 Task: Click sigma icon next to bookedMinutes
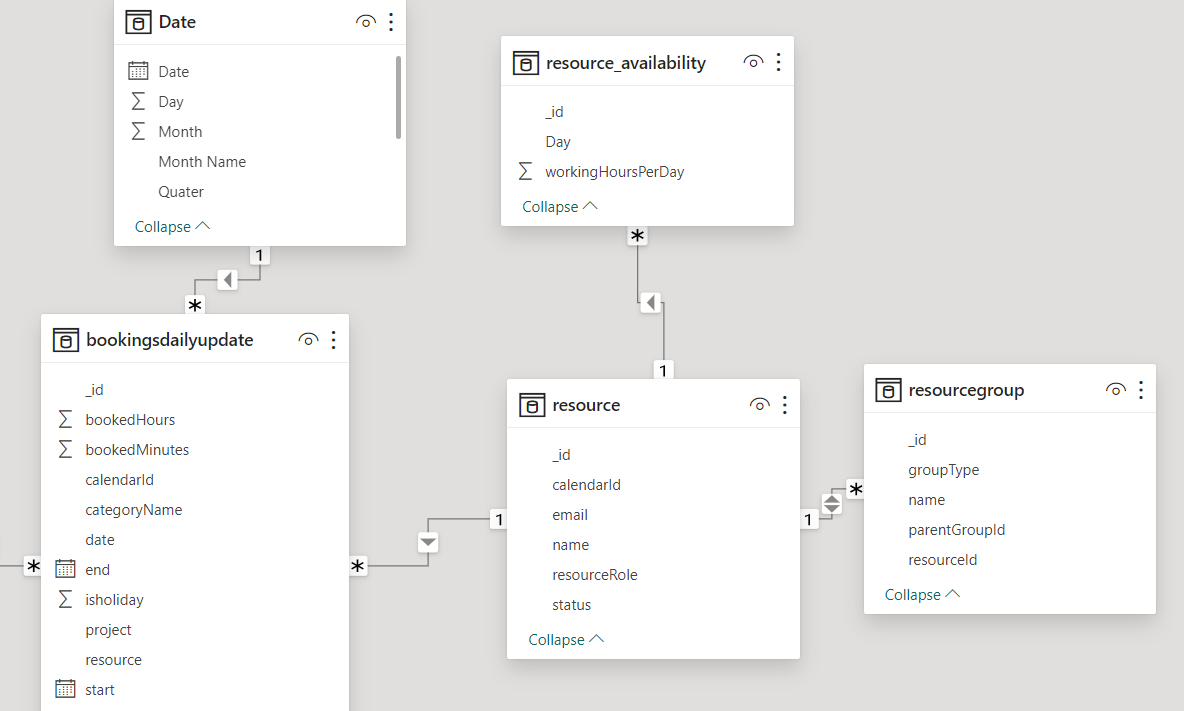tap(66, 449)
